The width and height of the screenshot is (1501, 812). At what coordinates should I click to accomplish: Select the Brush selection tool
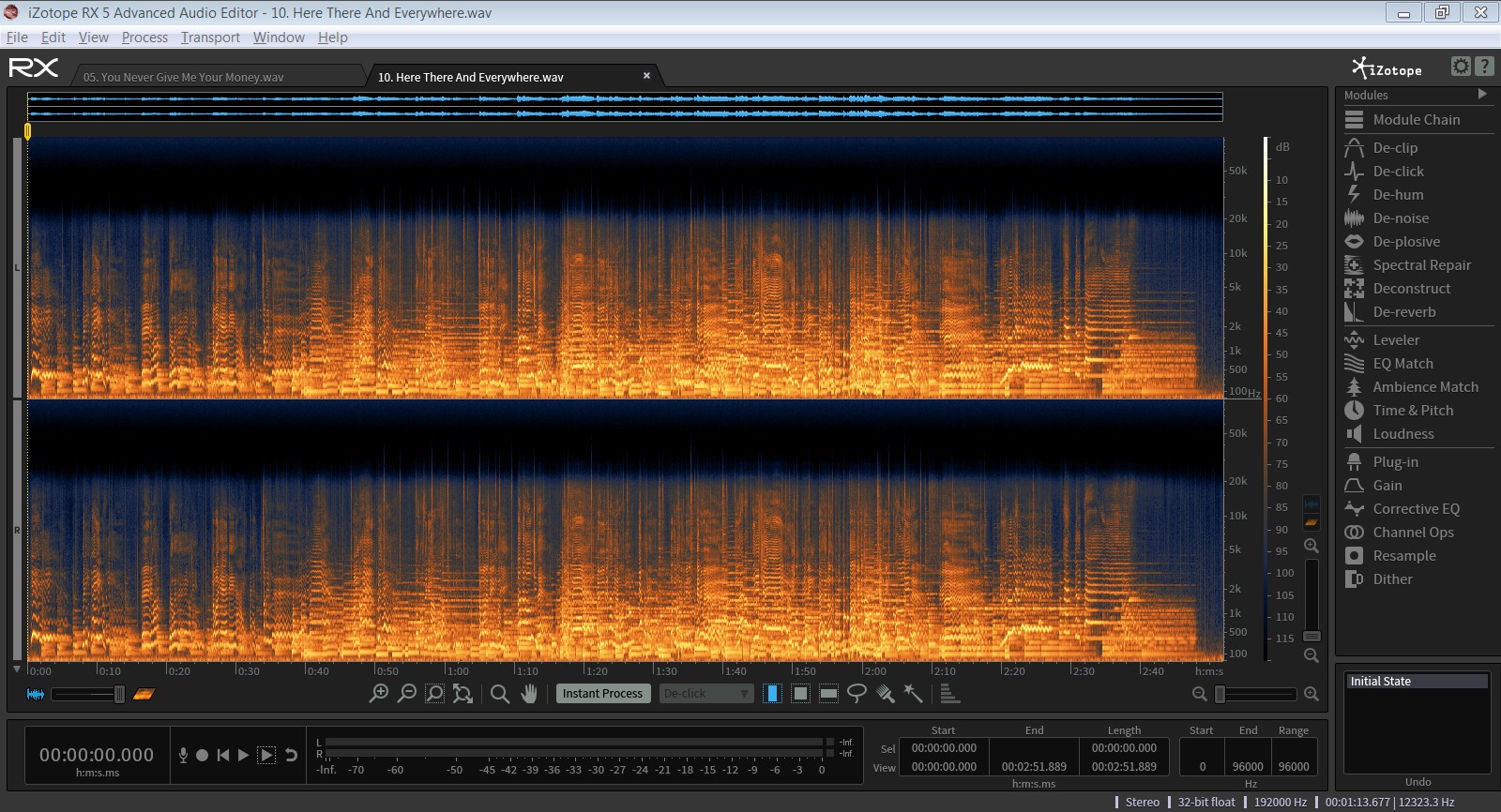click(x=885, y=694)
